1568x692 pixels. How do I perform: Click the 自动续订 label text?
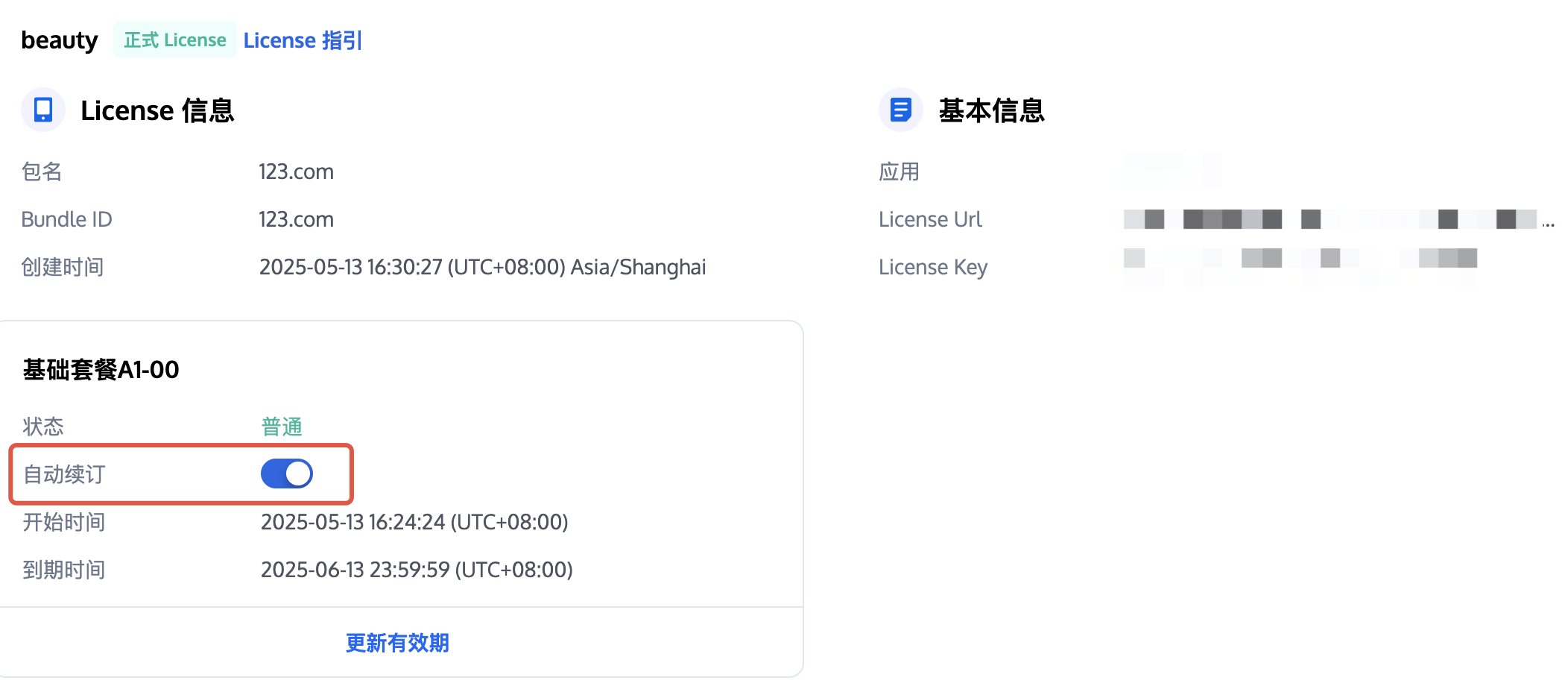64,474
